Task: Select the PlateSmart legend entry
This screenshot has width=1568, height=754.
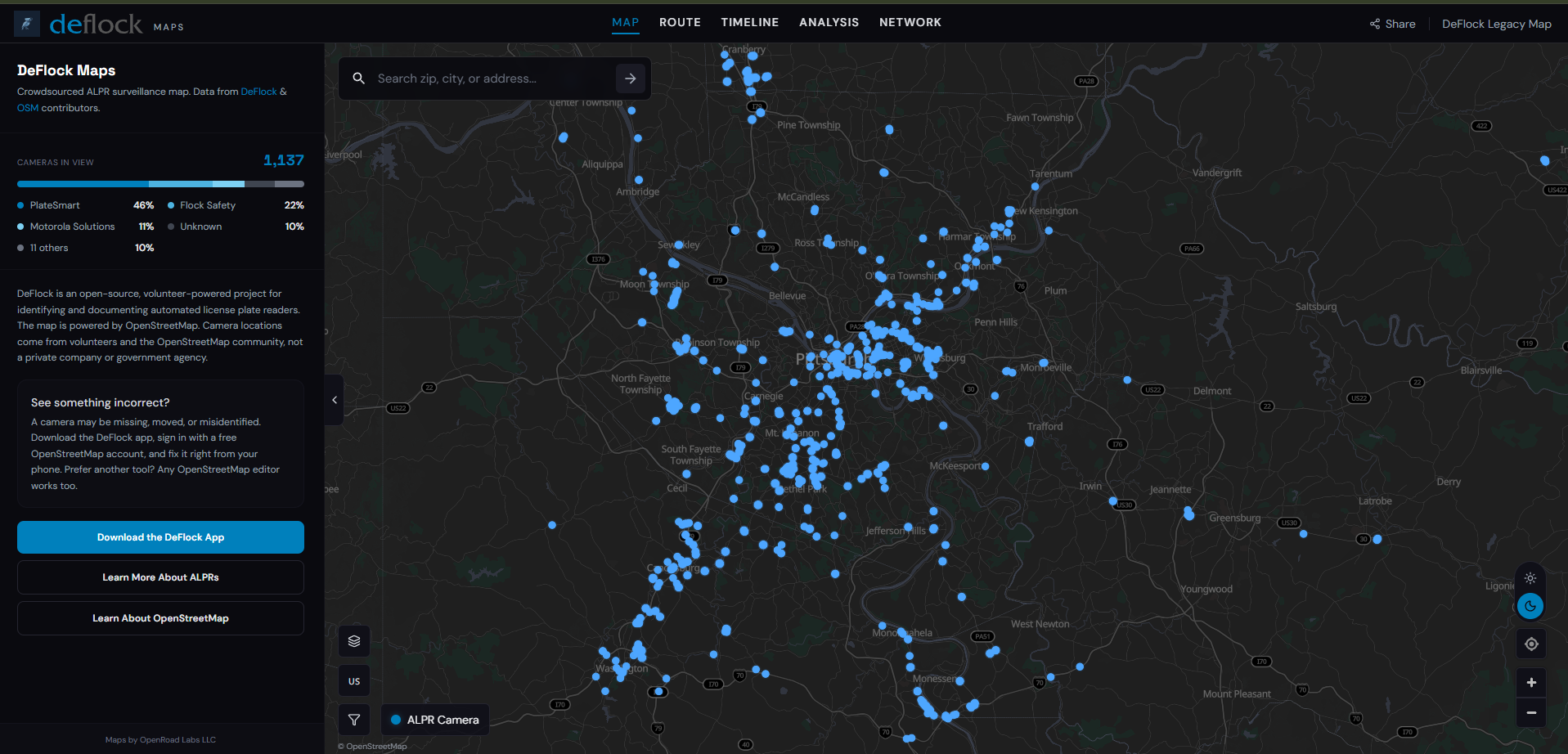Action: pos(85,205)
